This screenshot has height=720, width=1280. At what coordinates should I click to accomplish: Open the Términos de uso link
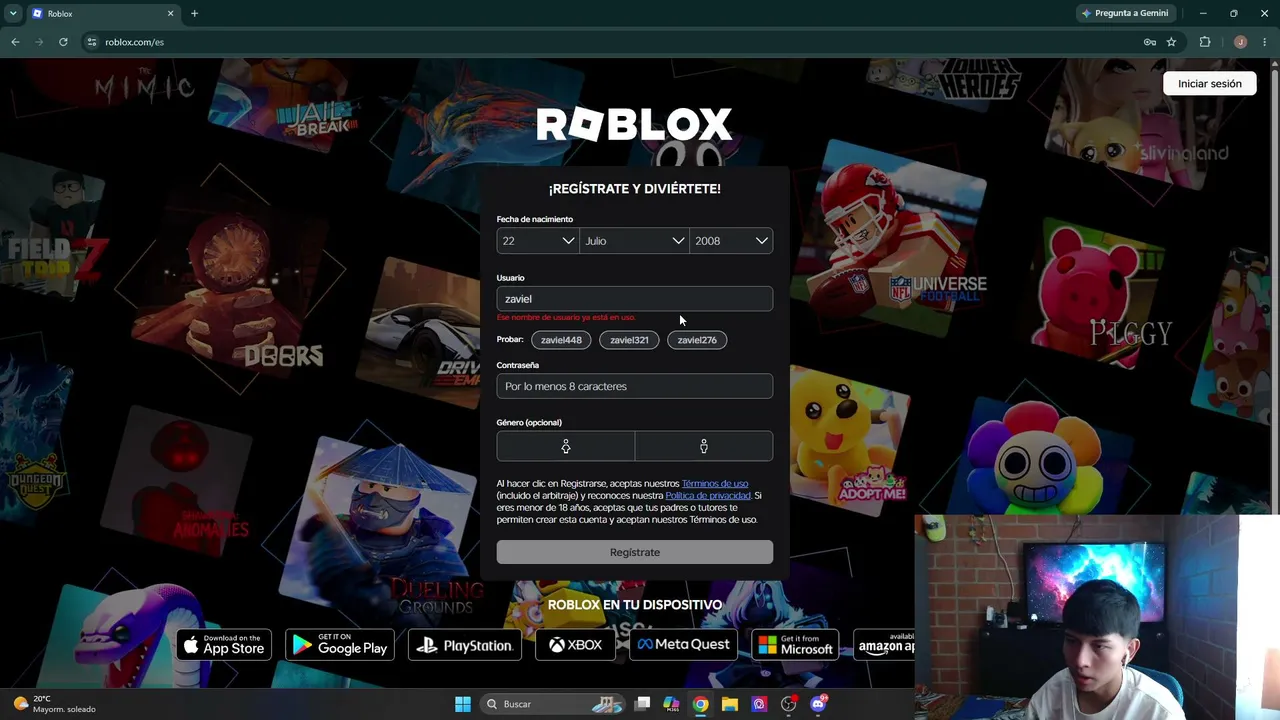pyautogui.click(x=715, y=484)
